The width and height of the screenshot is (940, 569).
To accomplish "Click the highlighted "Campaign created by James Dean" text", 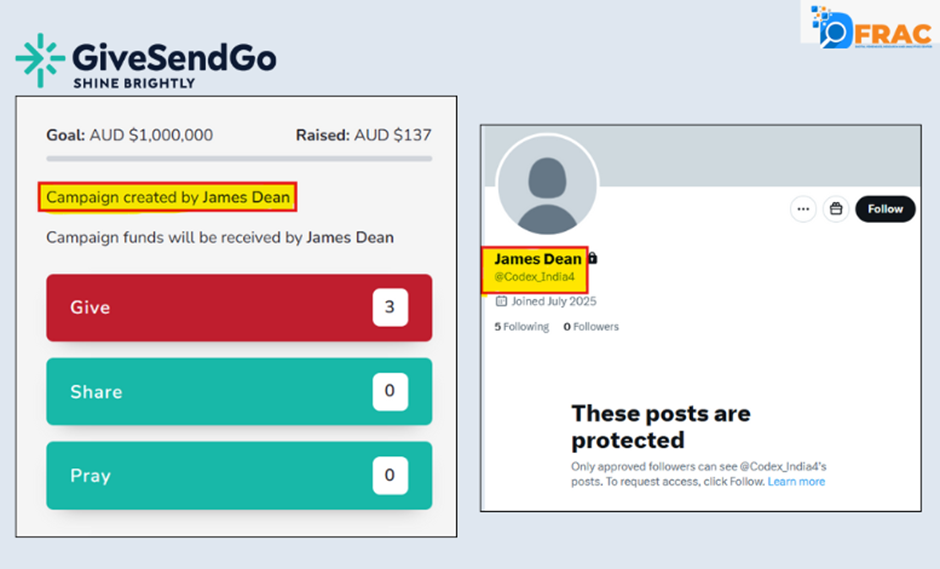I will (x=169, y=198).
